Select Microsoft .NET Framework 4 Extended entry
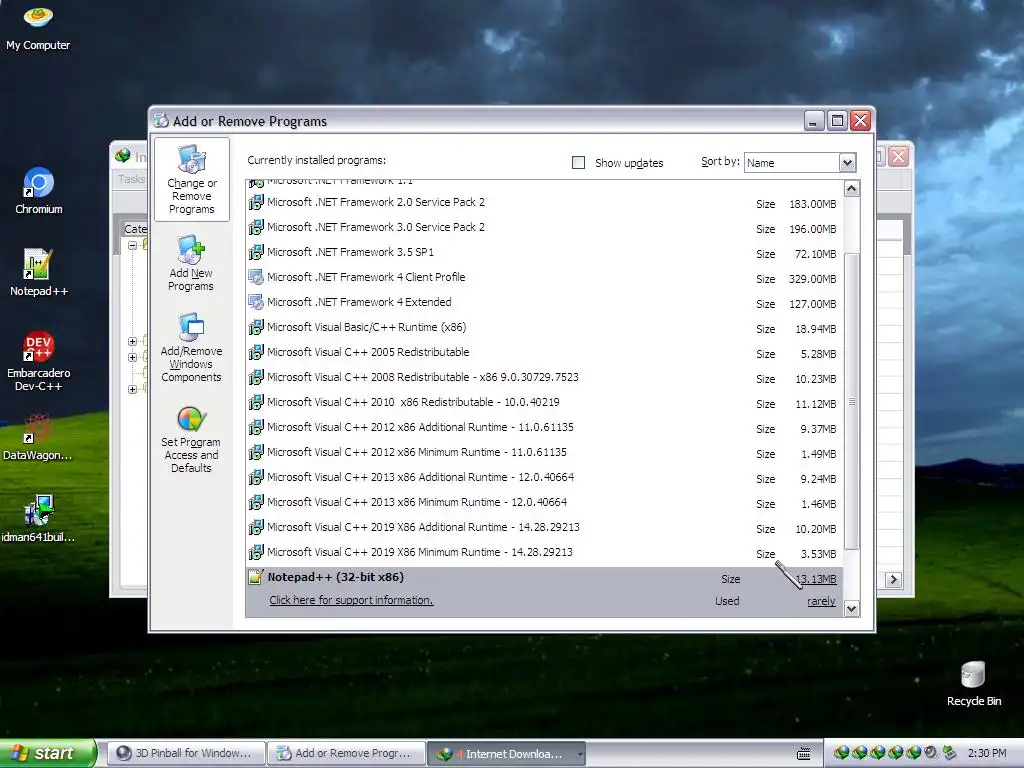The height and width of the screenshot is (768, 1024). pos(544,302)
